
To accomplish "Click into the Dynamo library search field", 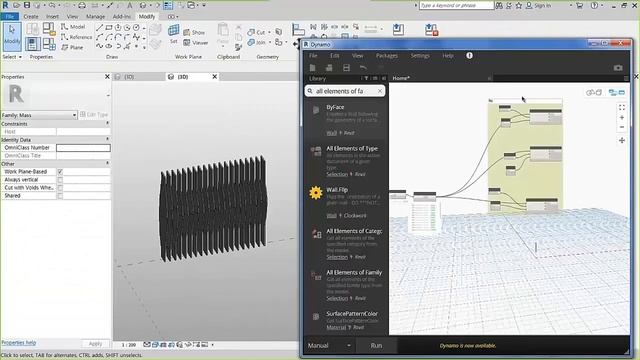I will (344, 91).
